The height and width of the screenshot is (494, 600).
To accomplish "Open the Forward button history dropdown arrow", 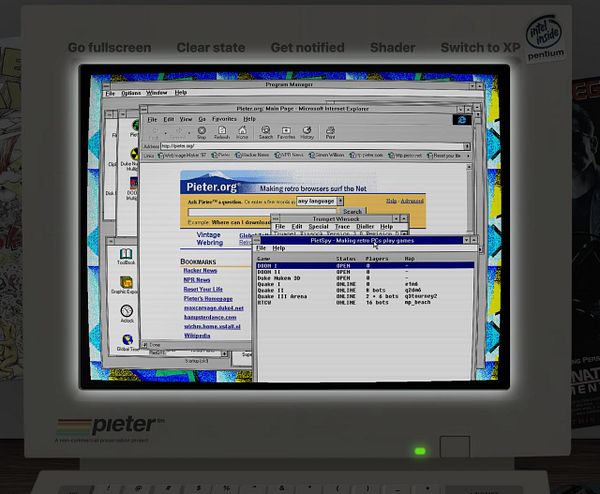I will (189, 133).
